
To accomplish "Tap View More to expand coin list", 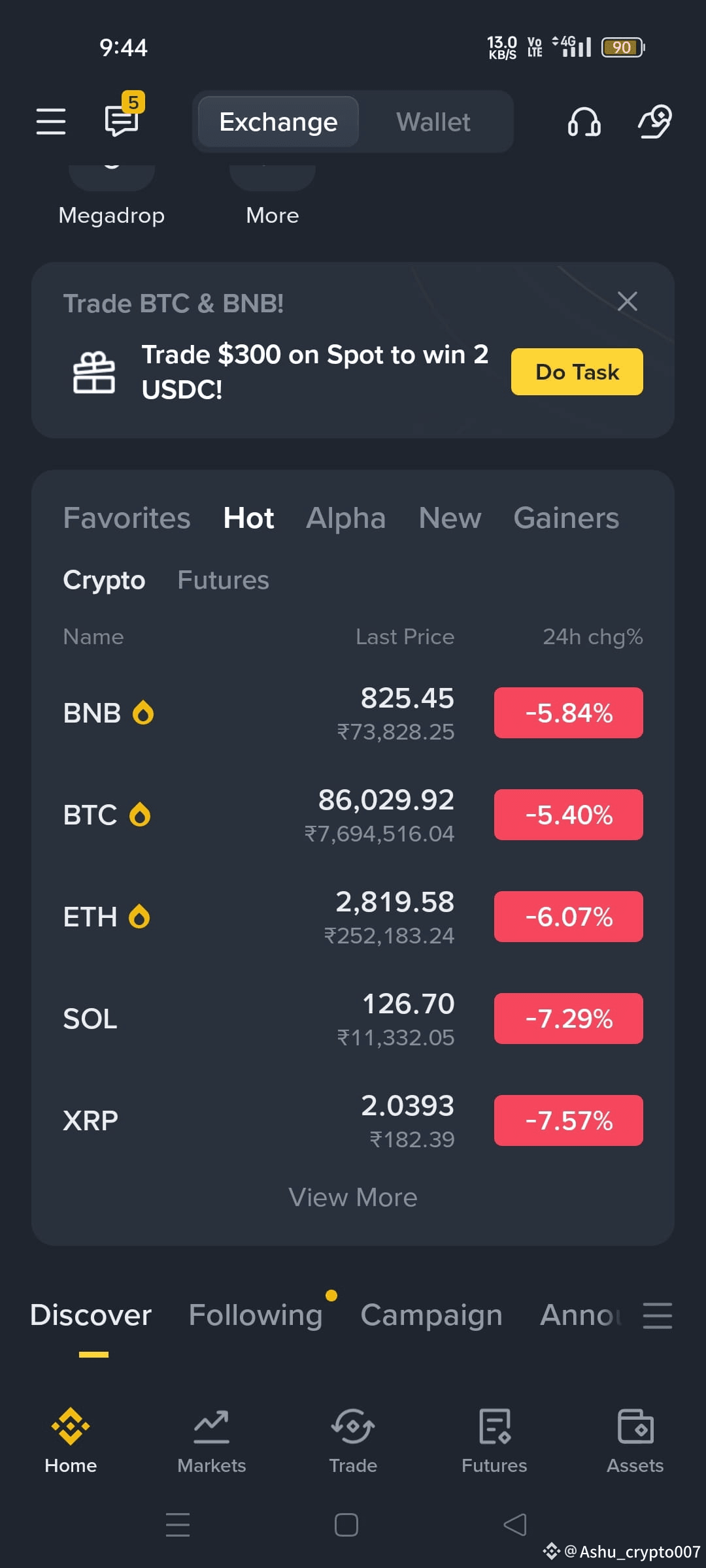I will coord(353,1198).
